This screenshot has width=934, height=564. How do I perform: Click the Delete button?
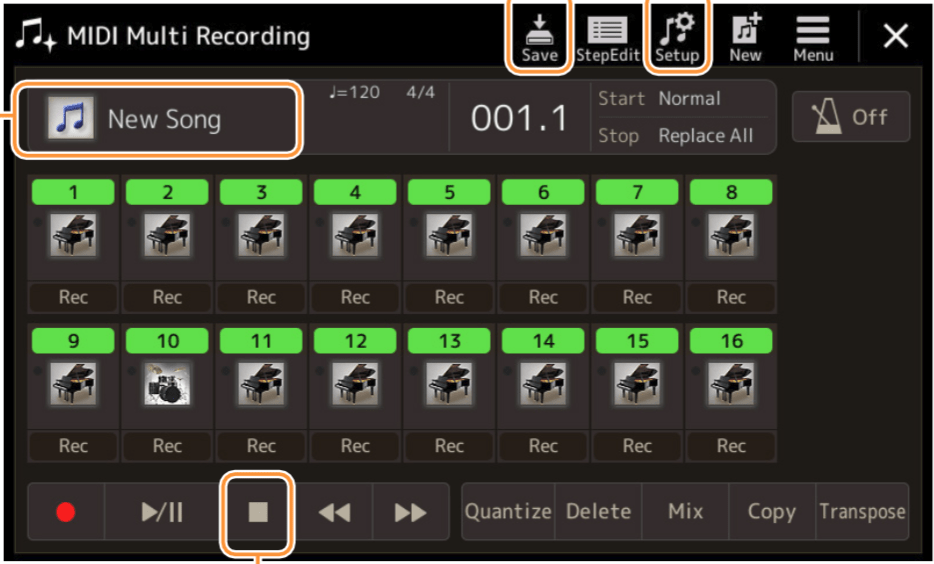598,511
